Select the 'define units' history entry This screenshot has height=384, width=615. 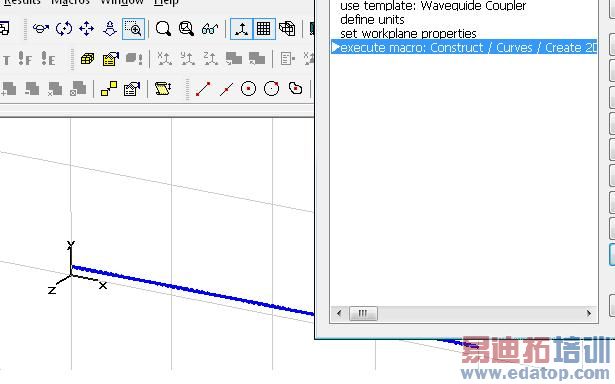click(372, 20)
